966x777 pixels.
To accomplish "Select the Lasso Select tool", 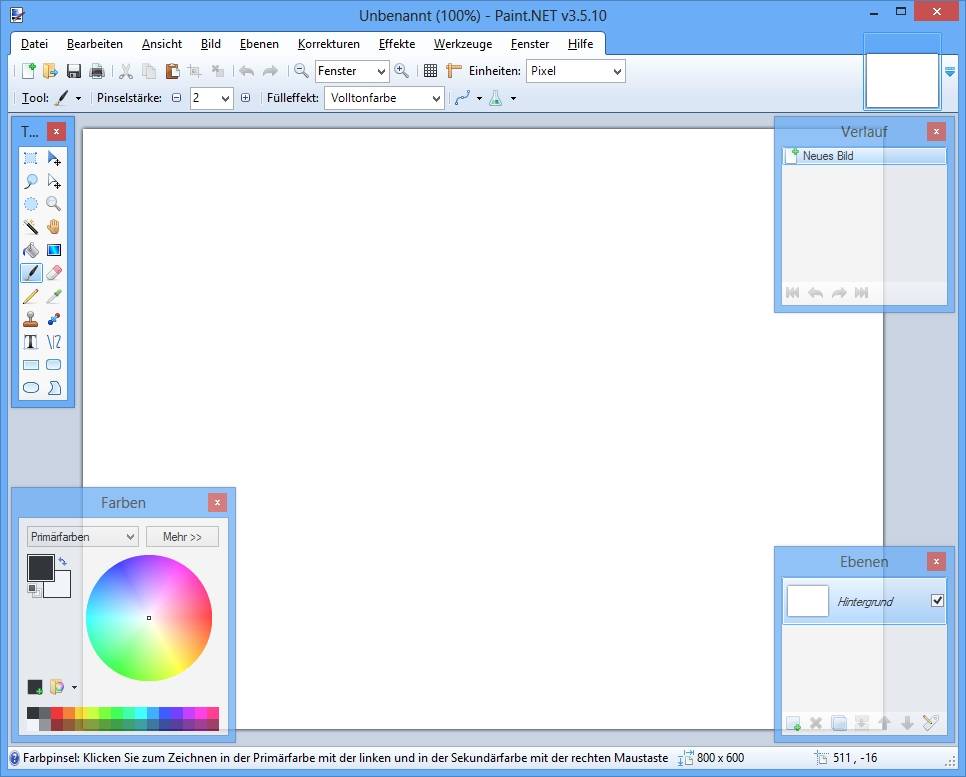I will pos(31,181).
